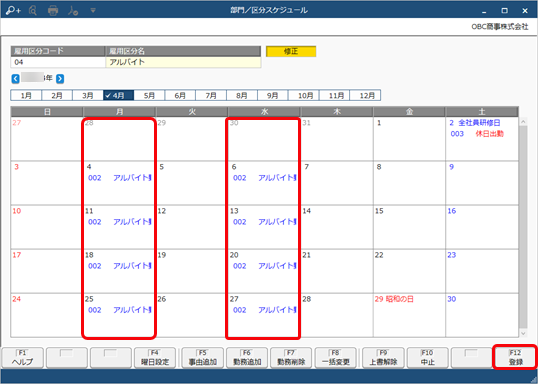Click the F9 上書解除 button
The height and width of the screenshot is (384, 538).
383,358
